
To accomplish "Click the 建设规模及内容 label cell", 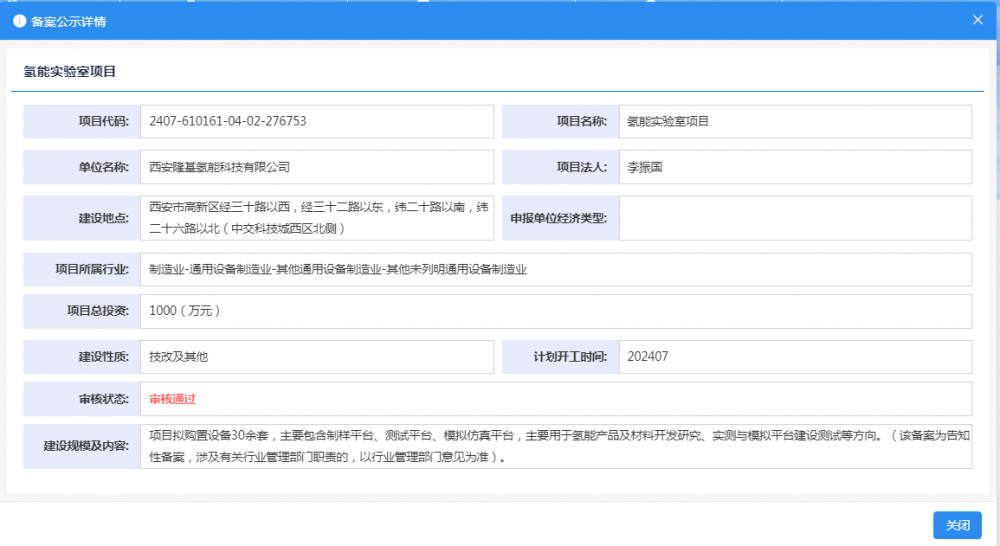I will [82, 446].
